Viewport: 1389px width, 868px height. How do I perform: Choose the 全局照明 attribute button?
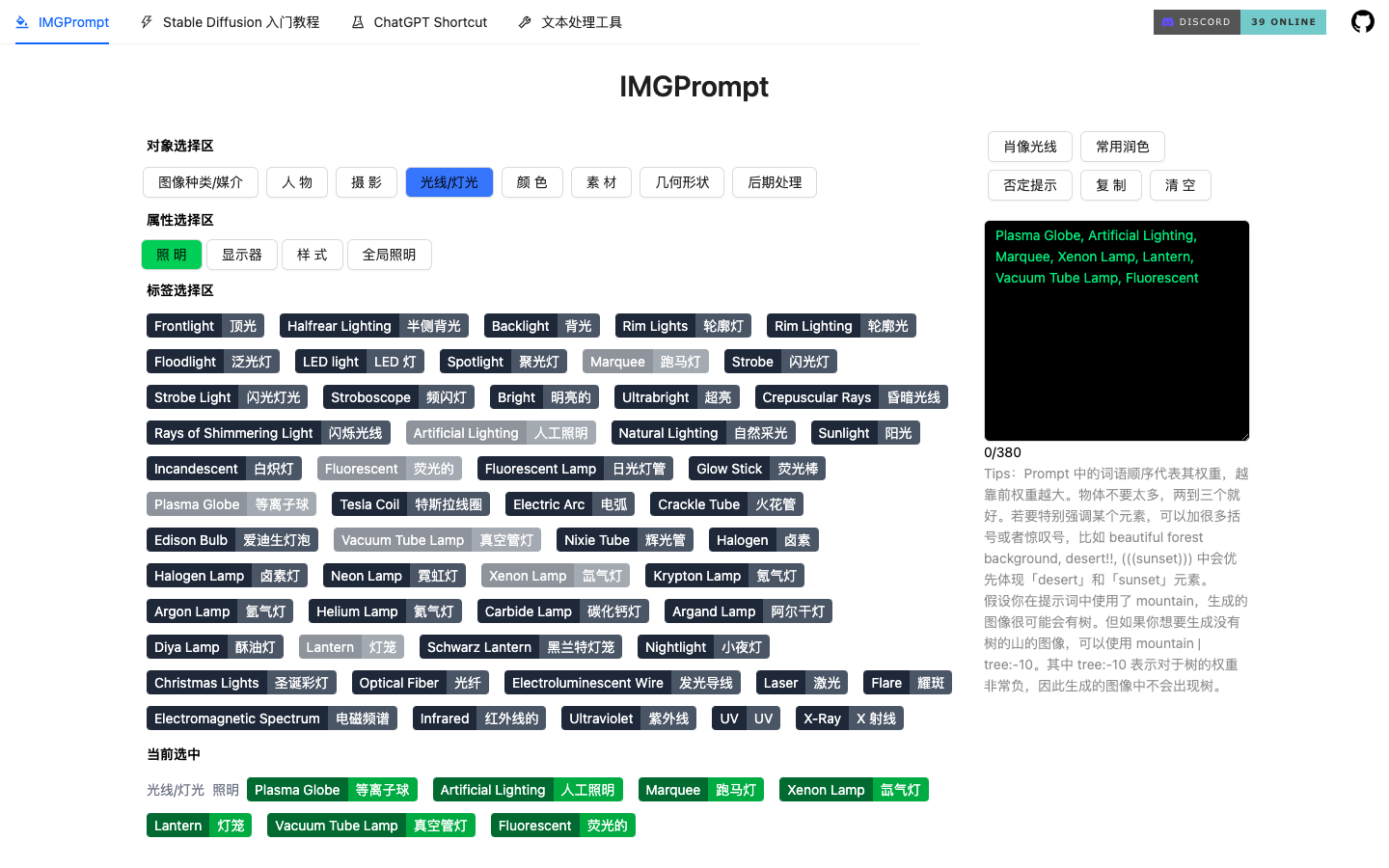point(390,255)
